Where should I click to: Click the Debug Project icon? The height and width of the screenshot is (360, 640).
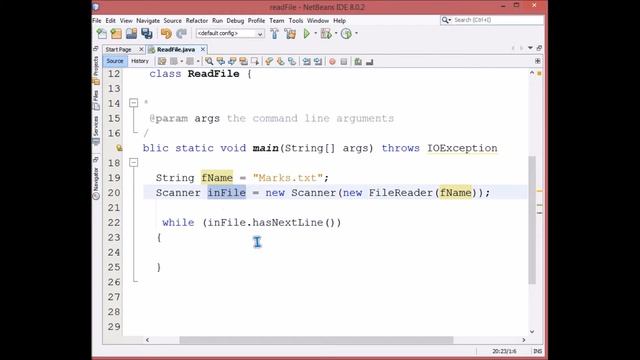click(x=326, y=33)
